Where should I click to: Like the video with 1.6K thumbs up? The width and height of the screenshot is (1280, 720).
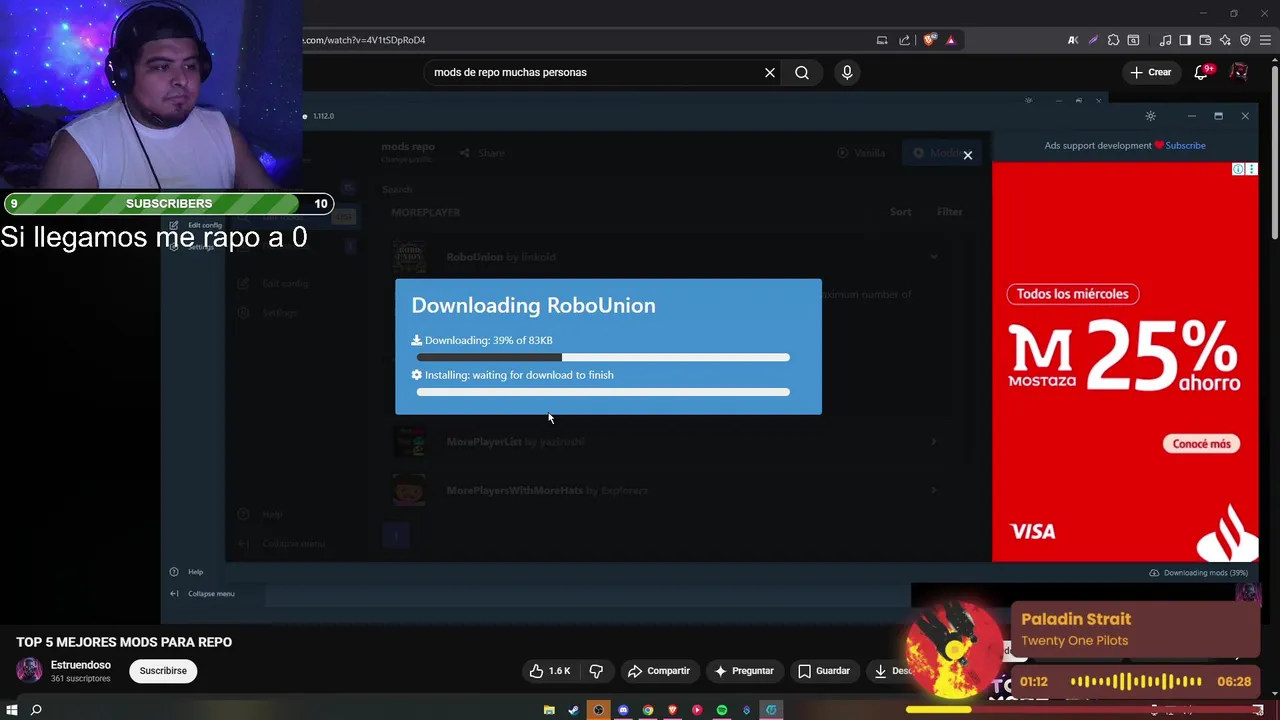click(x=550, y=671)
